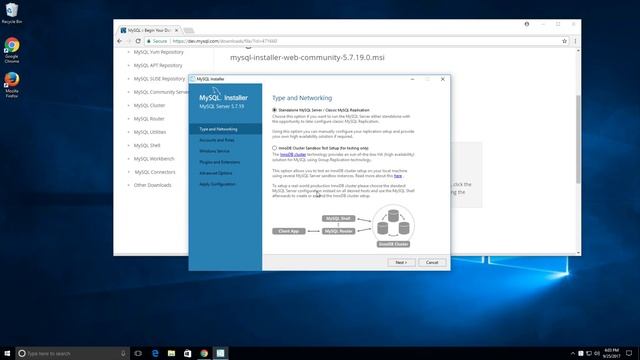The image size is (640, 360).
Task: Open Mozilla Firefox desktop shortcut
Action: pos(12,85)
